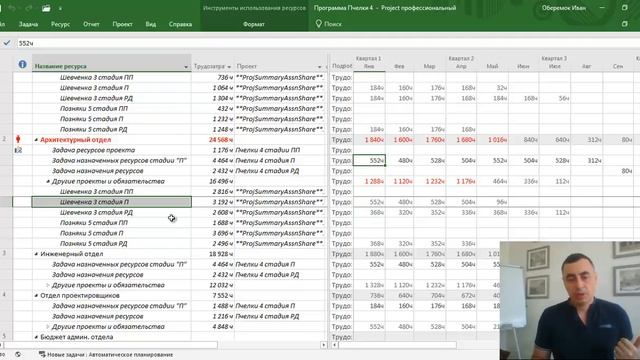Click the Open folder icon in title bar

[46, 8]
